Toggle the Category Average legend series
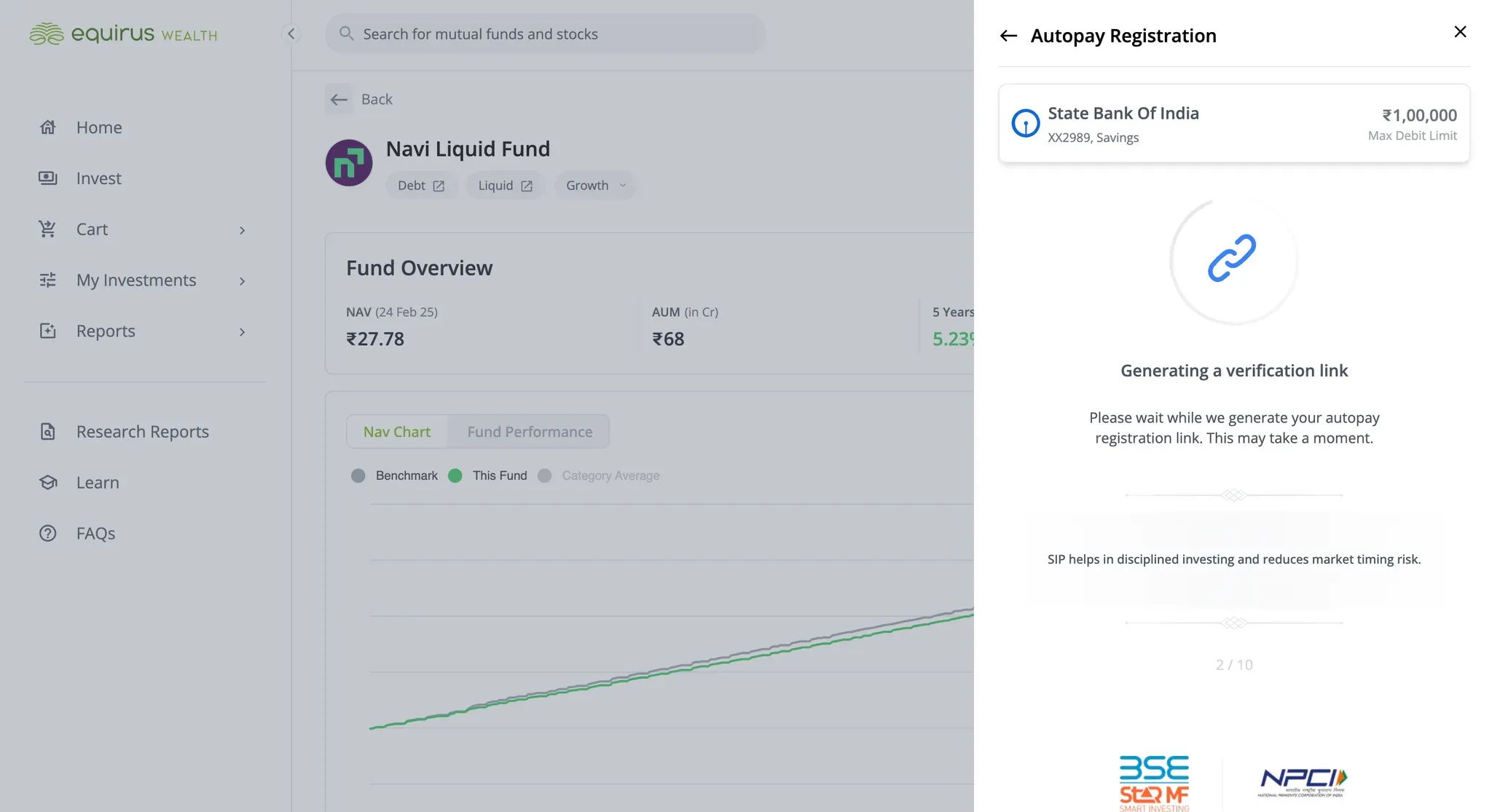 [599, 476]
